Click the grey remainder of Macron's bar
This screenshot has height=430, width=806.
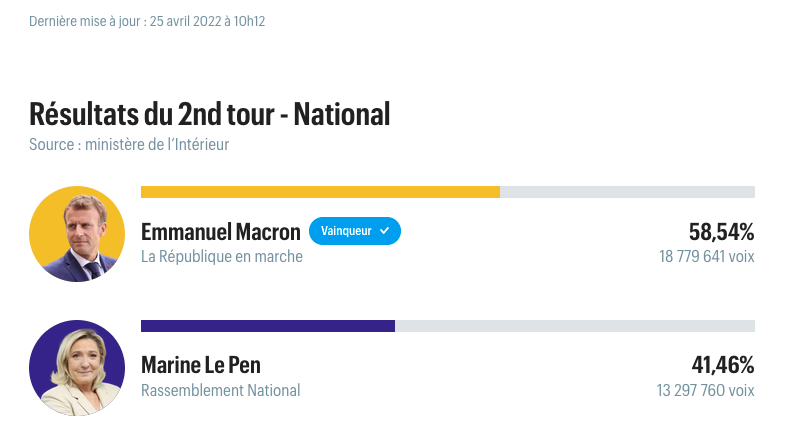click(x=628, y=192)
